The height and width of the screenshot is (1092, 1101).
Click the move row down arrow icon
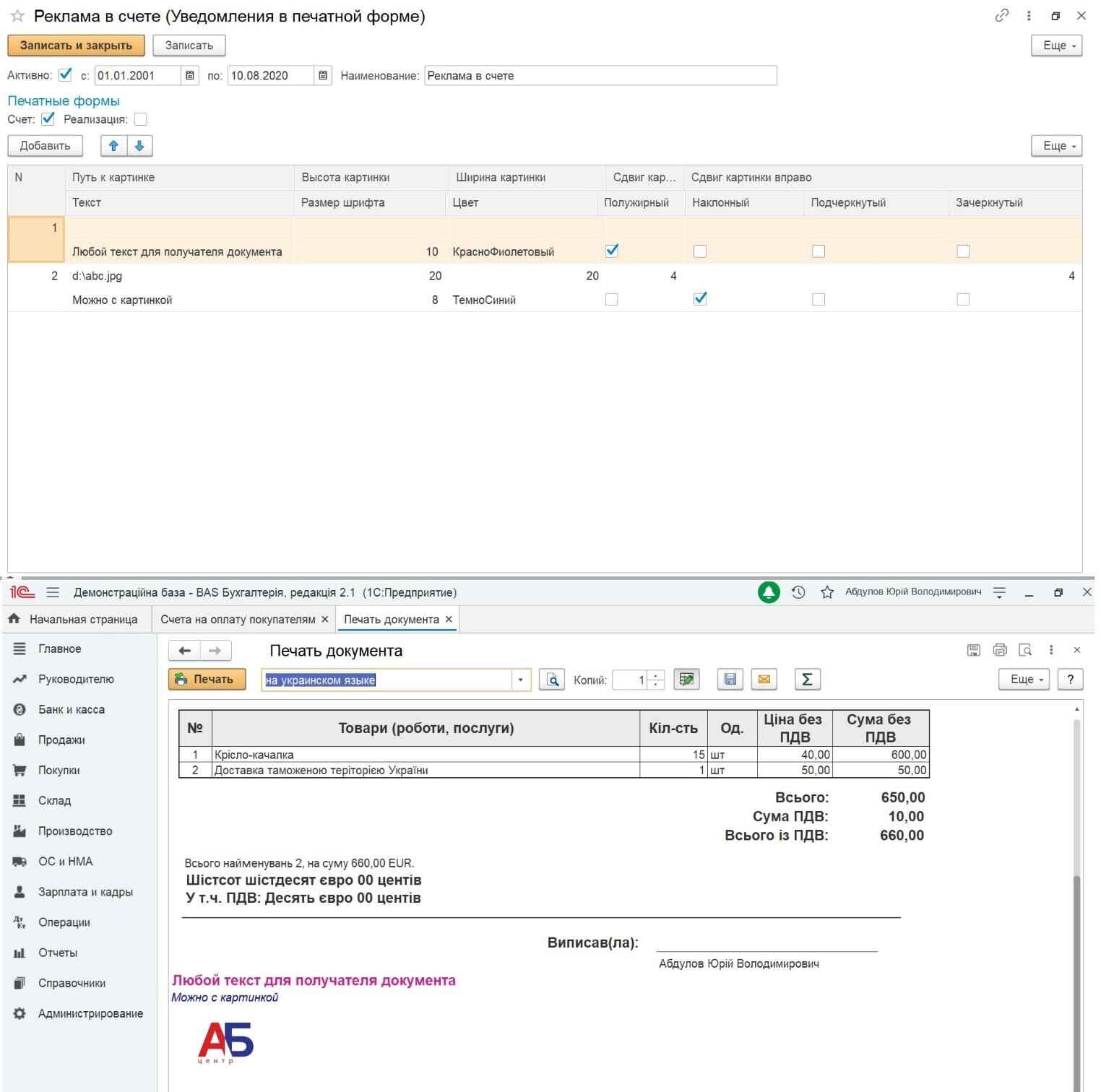click(x=139, y=146)
